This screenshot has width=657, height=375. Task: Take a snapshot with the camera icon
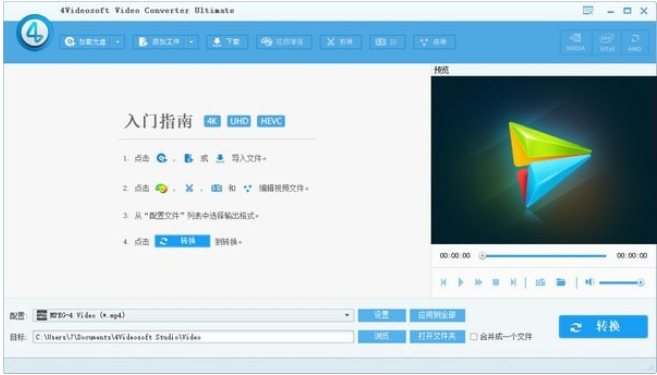(541, 282)
